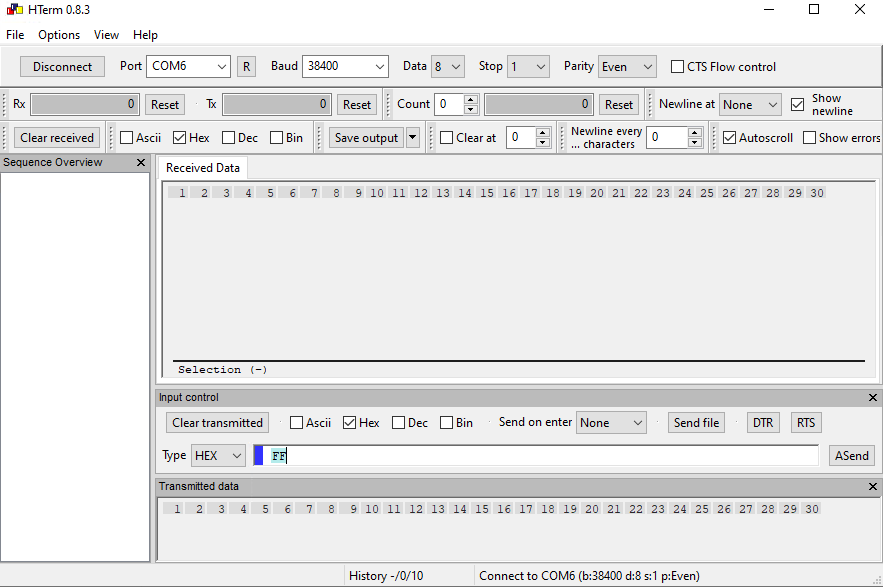Click the hex input field containing FF

[536, 456]
